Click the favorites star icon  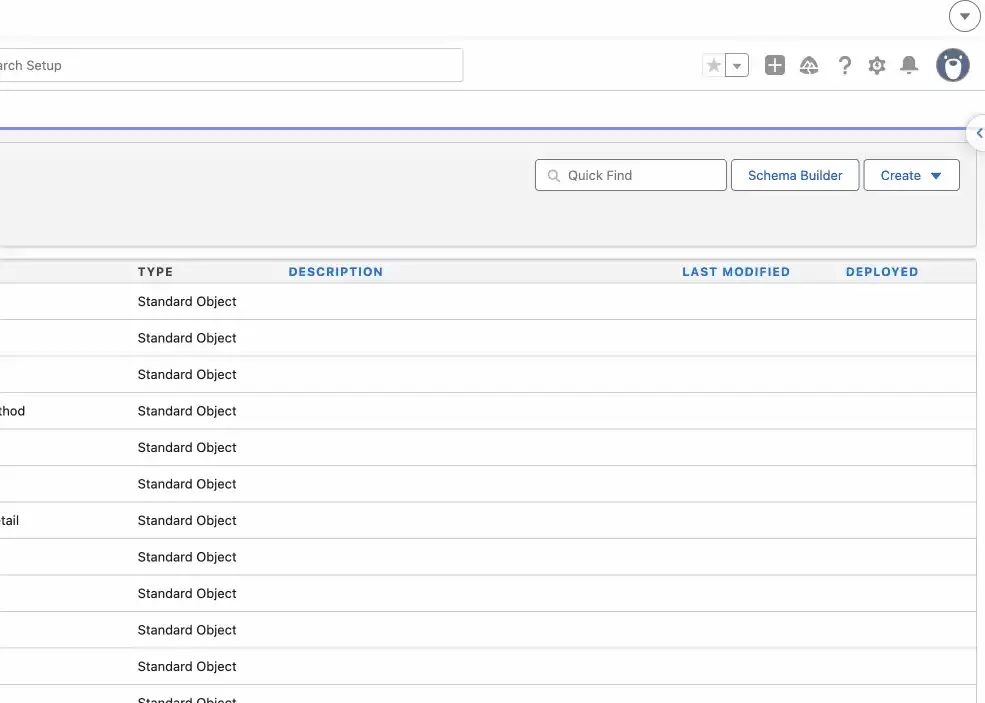714,66
